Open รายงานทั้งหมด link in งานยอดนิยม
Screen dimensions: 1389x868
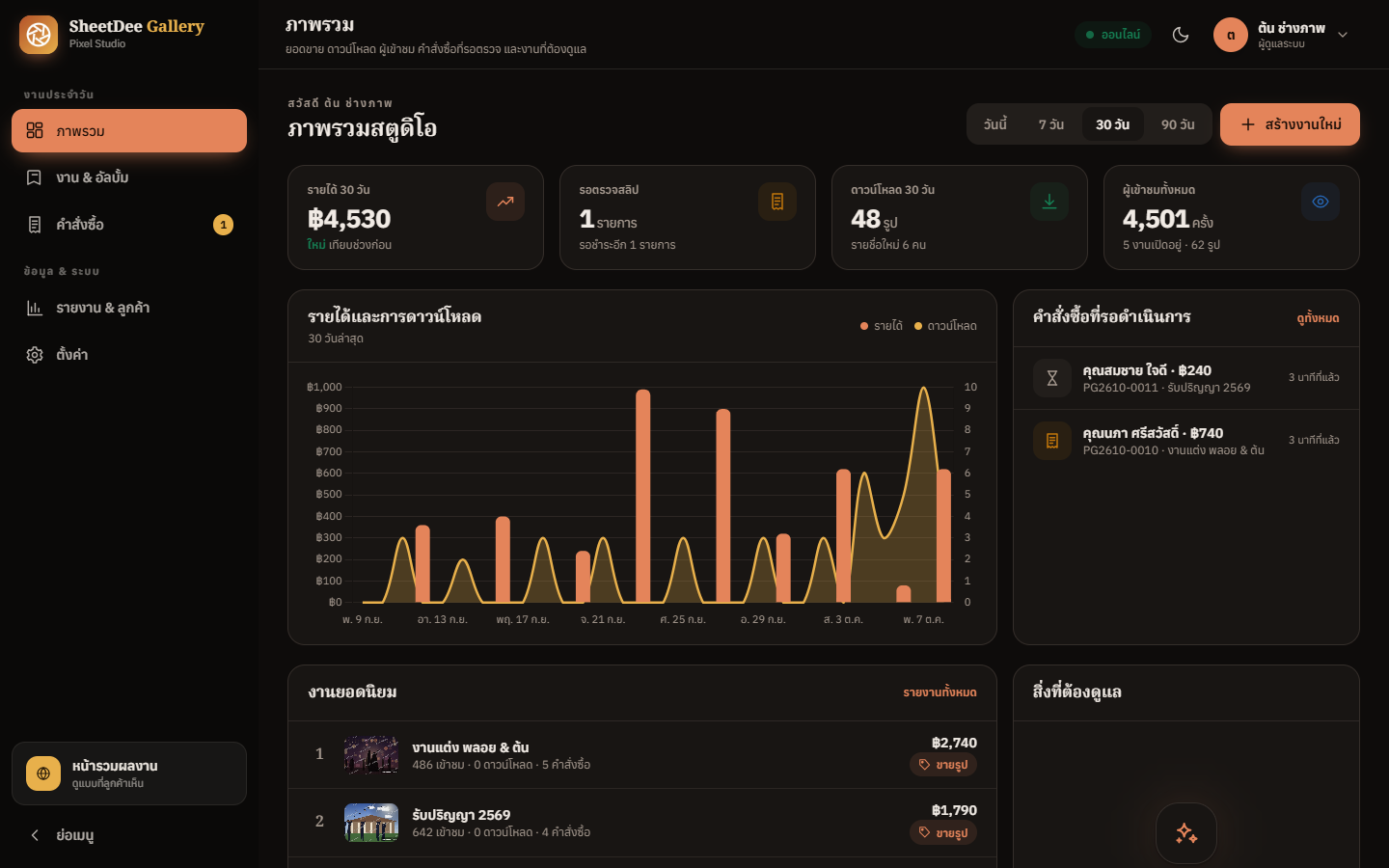(940, 692)
